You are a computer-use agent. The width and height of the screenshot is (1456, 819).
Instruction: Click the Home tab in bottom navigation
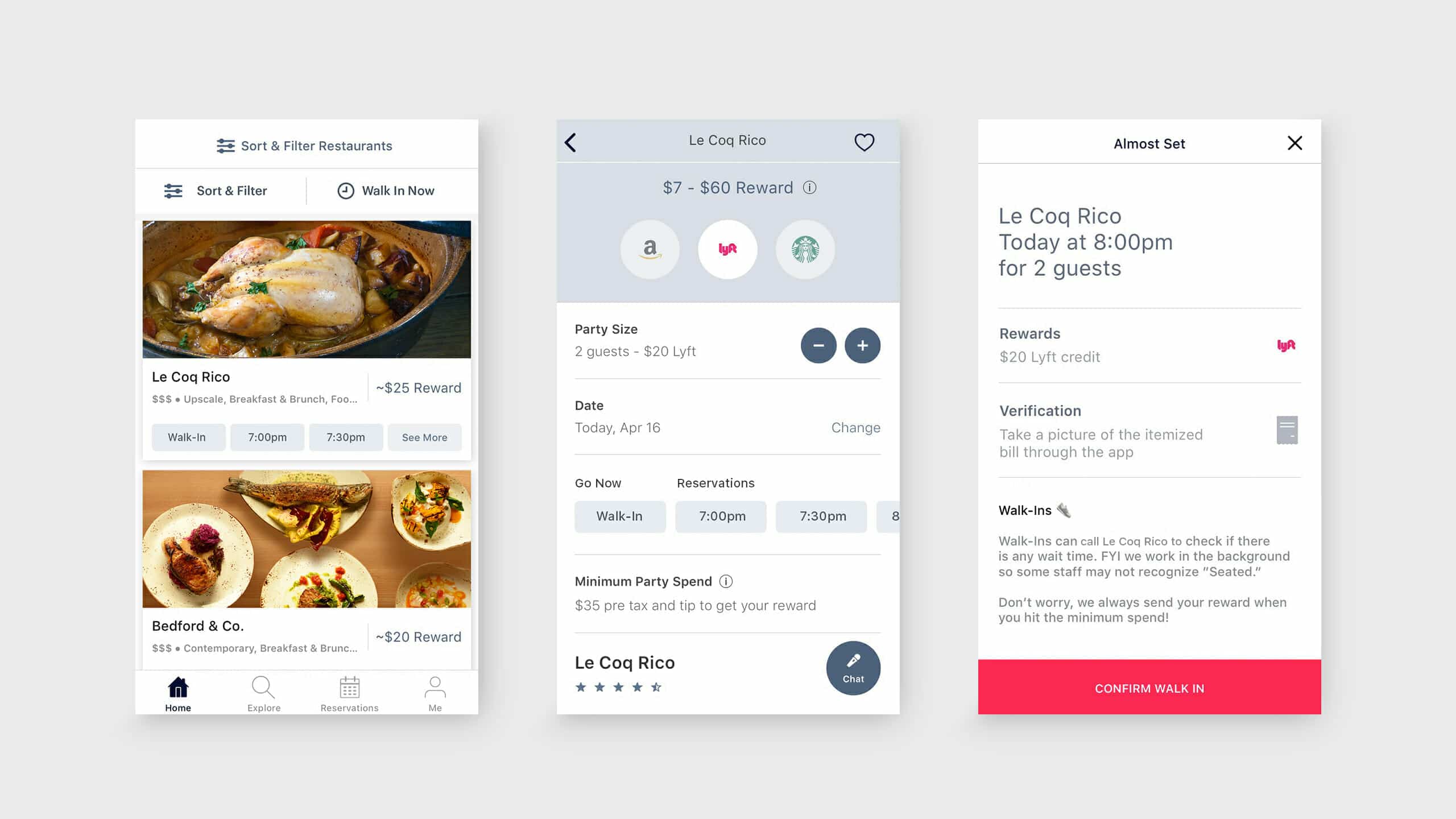click(178, 694)
